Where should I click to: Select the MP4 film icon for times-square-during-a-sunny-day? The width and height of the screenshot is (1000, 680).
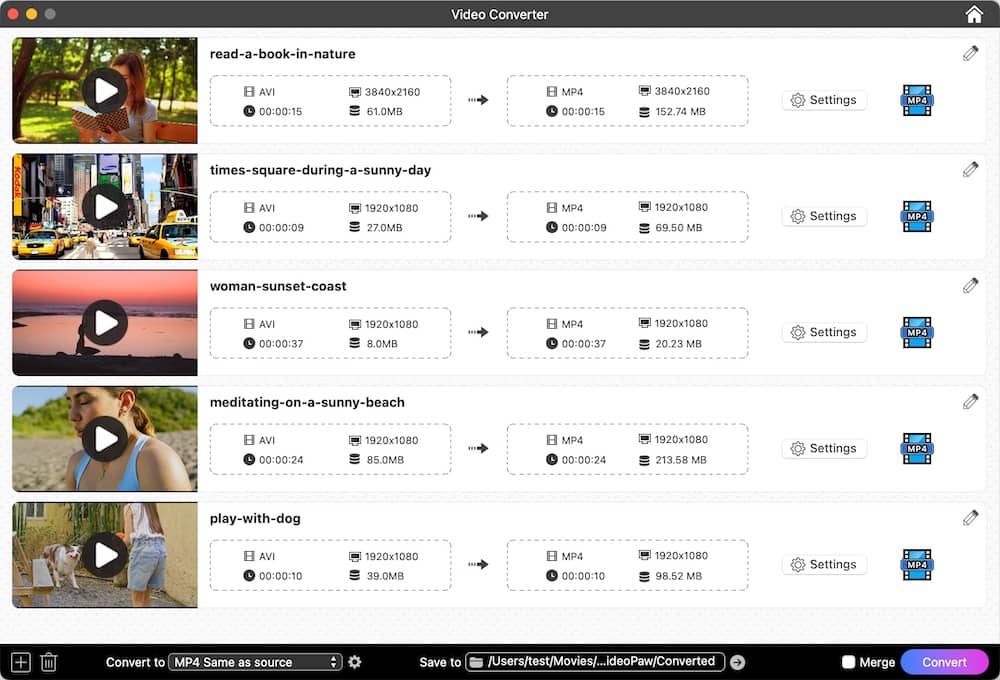click(916, 217)
